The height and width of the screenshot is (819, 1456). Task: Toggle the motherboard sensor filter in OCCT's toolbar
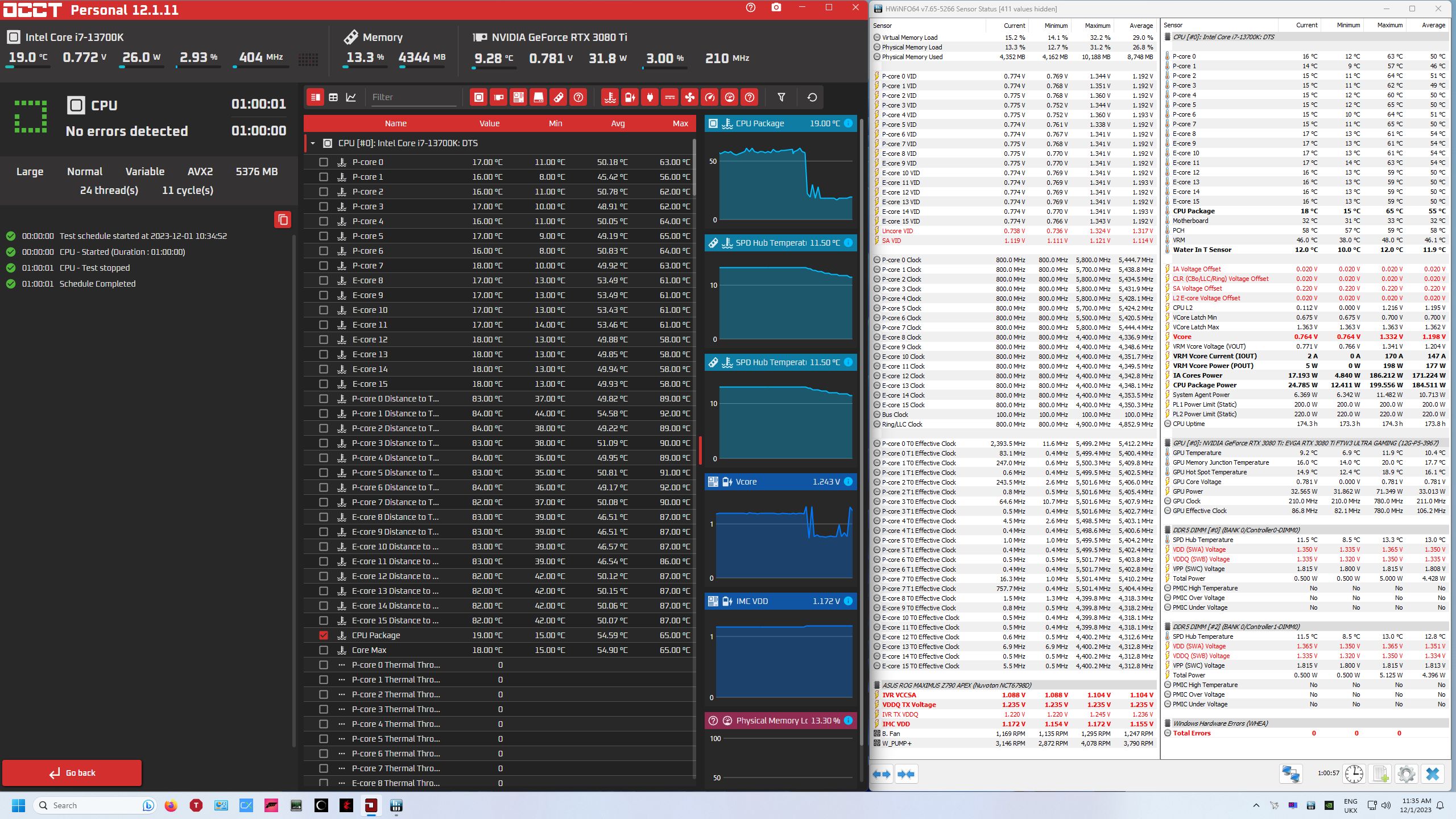coord(519,97)
